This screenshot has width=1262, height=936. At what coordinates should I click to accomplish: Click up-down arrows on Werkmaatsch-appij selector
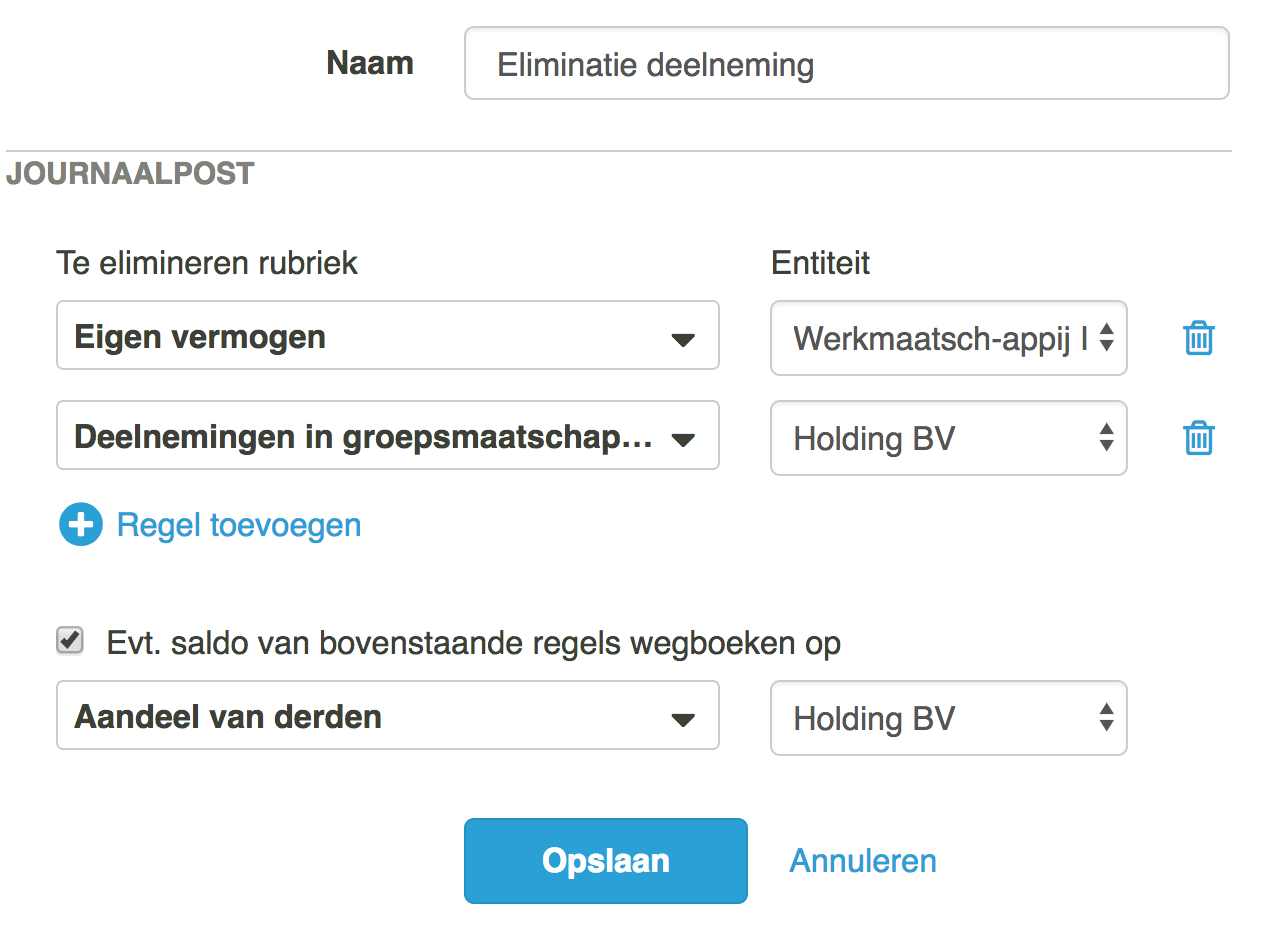(1106, 338)
